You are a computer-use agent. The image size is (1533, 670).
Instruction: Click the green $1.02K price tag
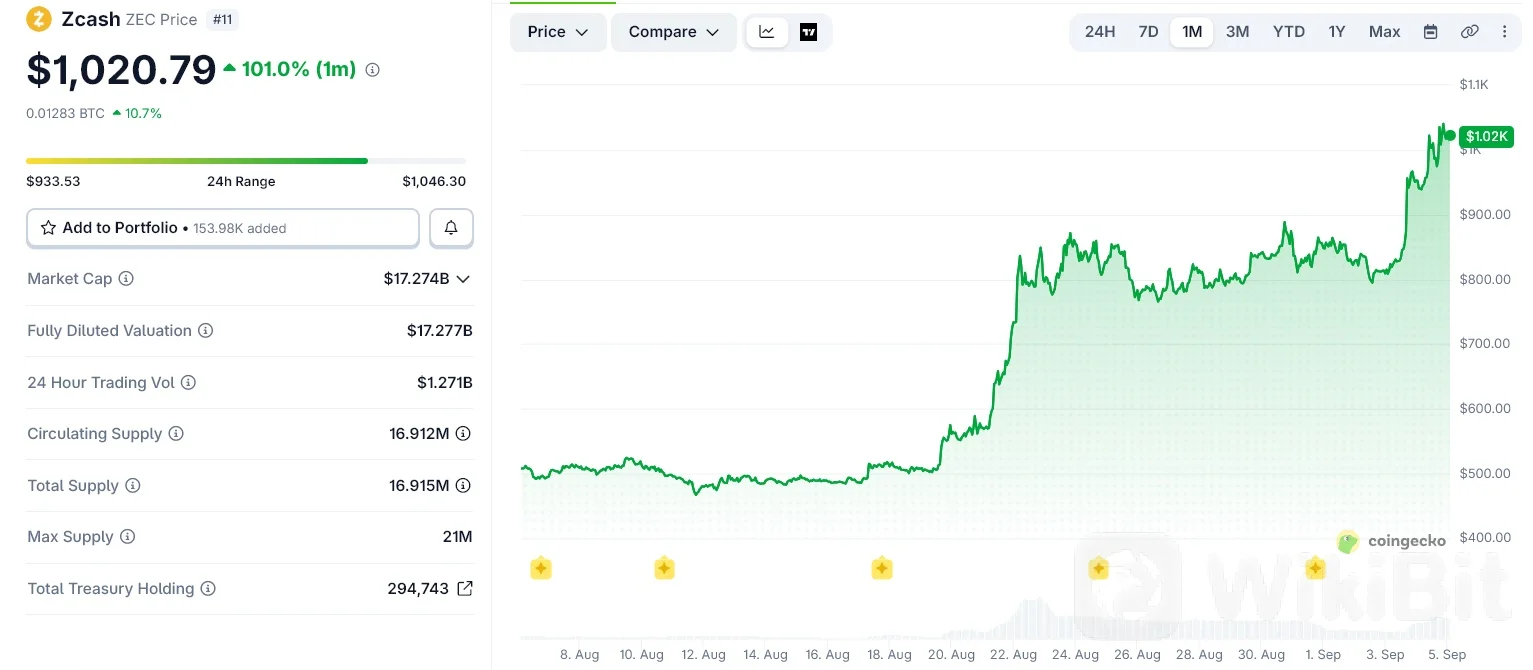pos(1486,136)
